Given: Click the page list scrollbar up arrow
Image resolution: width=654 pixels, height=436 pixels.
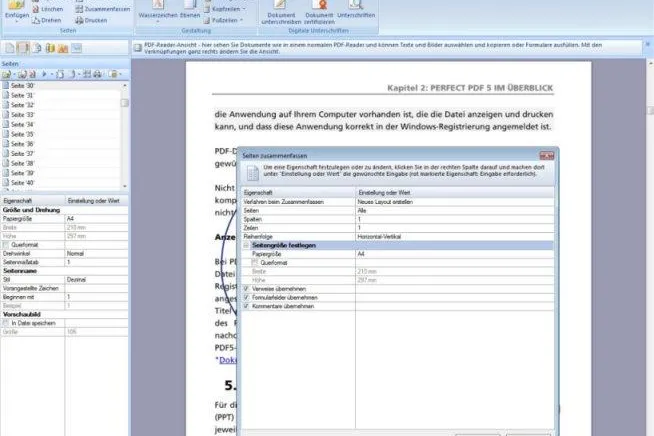Looking at the screenshot, I should [125, 85].
